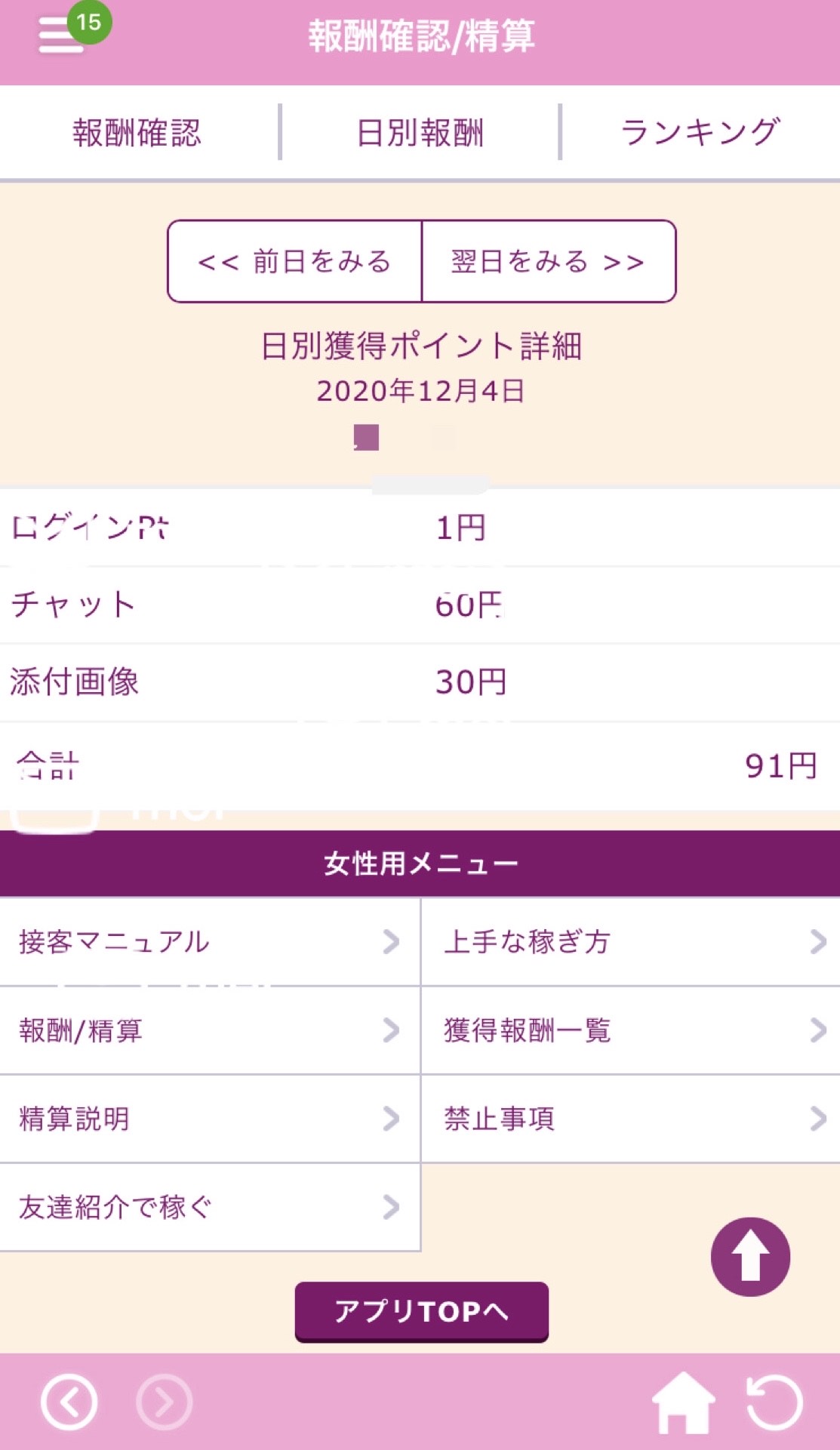Viewport: 840px width, 1450px height.
Task: Select the ランキング tab
Action: (x=700, y=133)
